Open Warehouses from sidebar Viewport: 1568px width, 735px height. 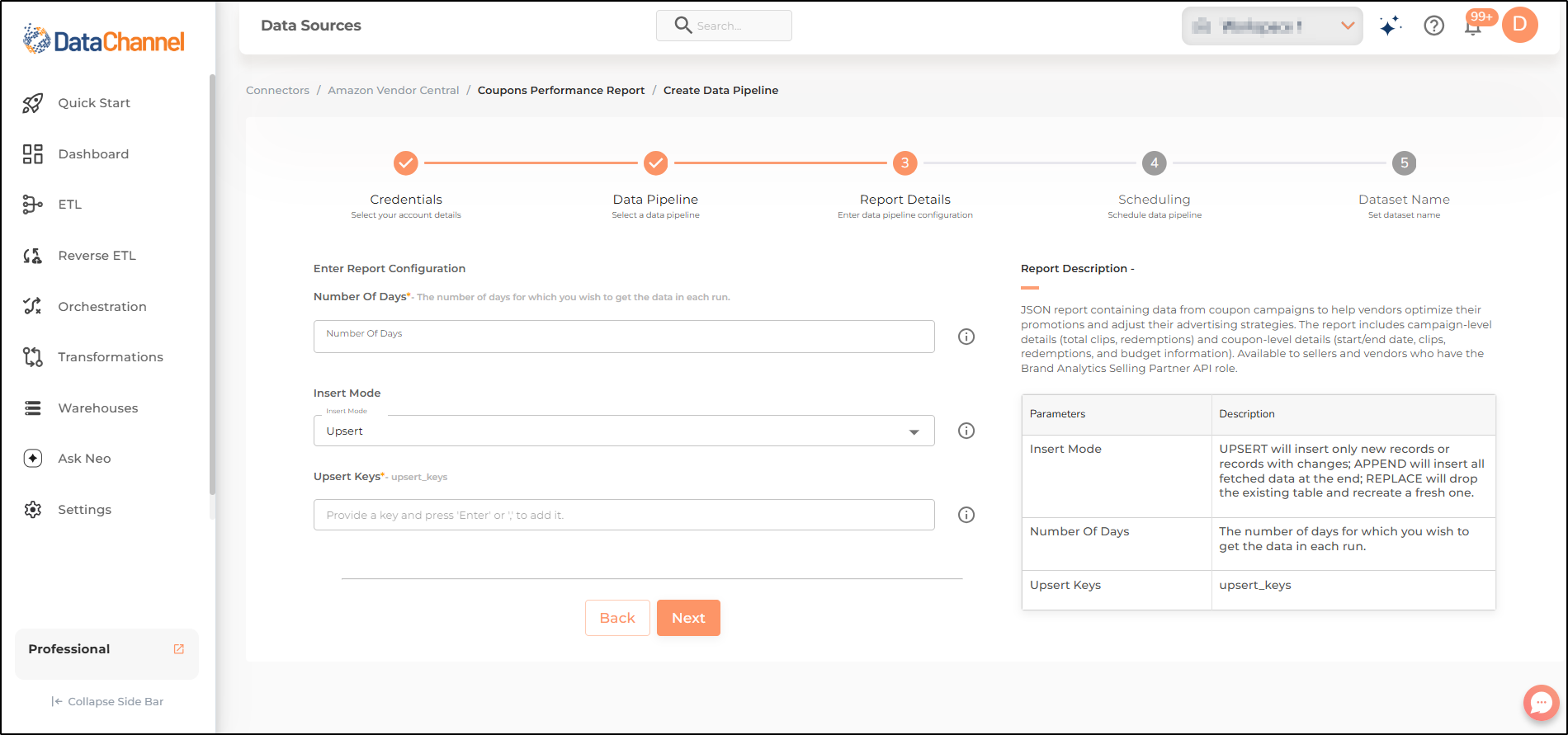(x=98, y=408)
